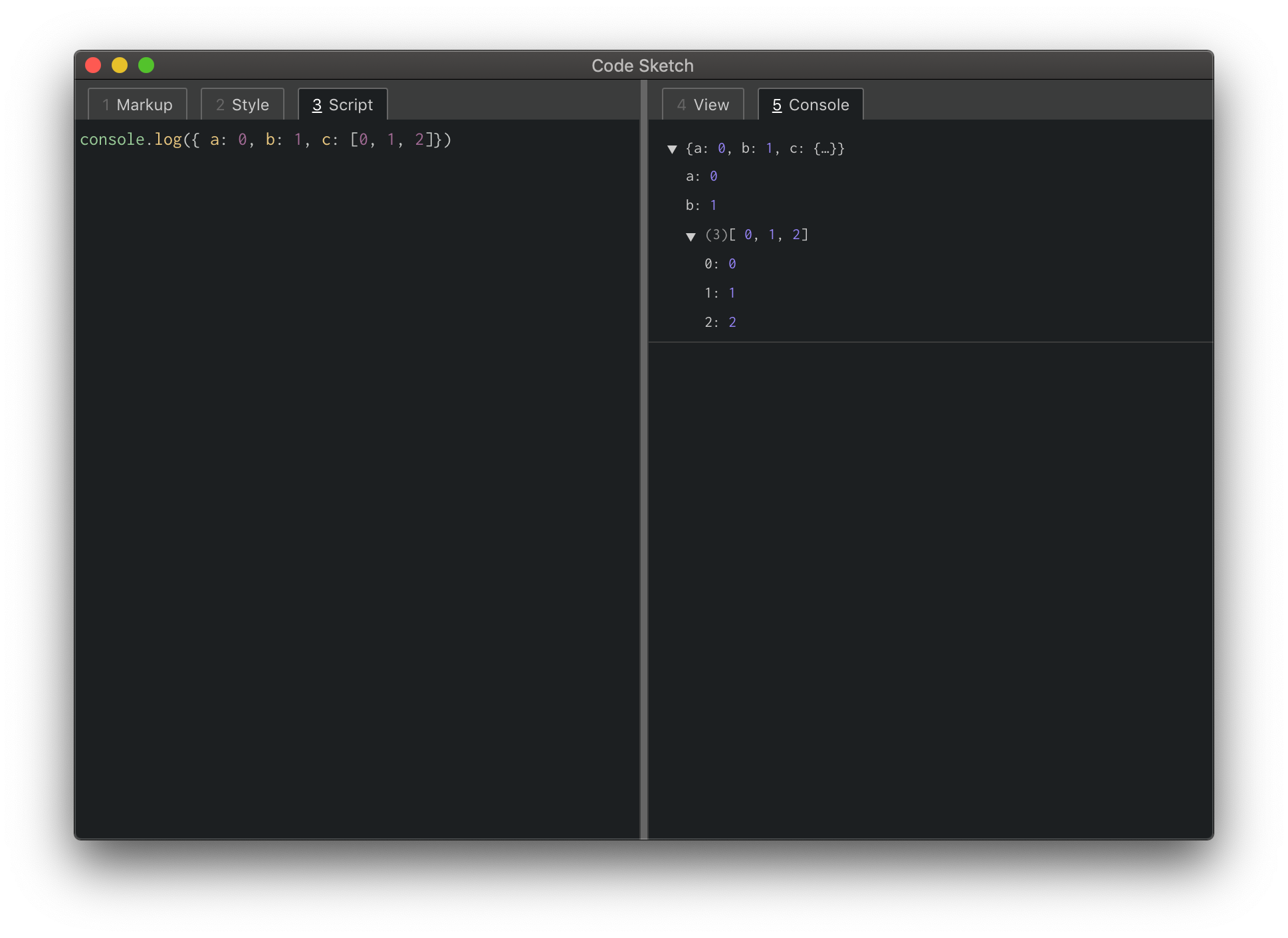The width and height of the screenshot is (1288, 938).
Task: Expand the collapsed {…} preview for property c
Action: [824, 148]
